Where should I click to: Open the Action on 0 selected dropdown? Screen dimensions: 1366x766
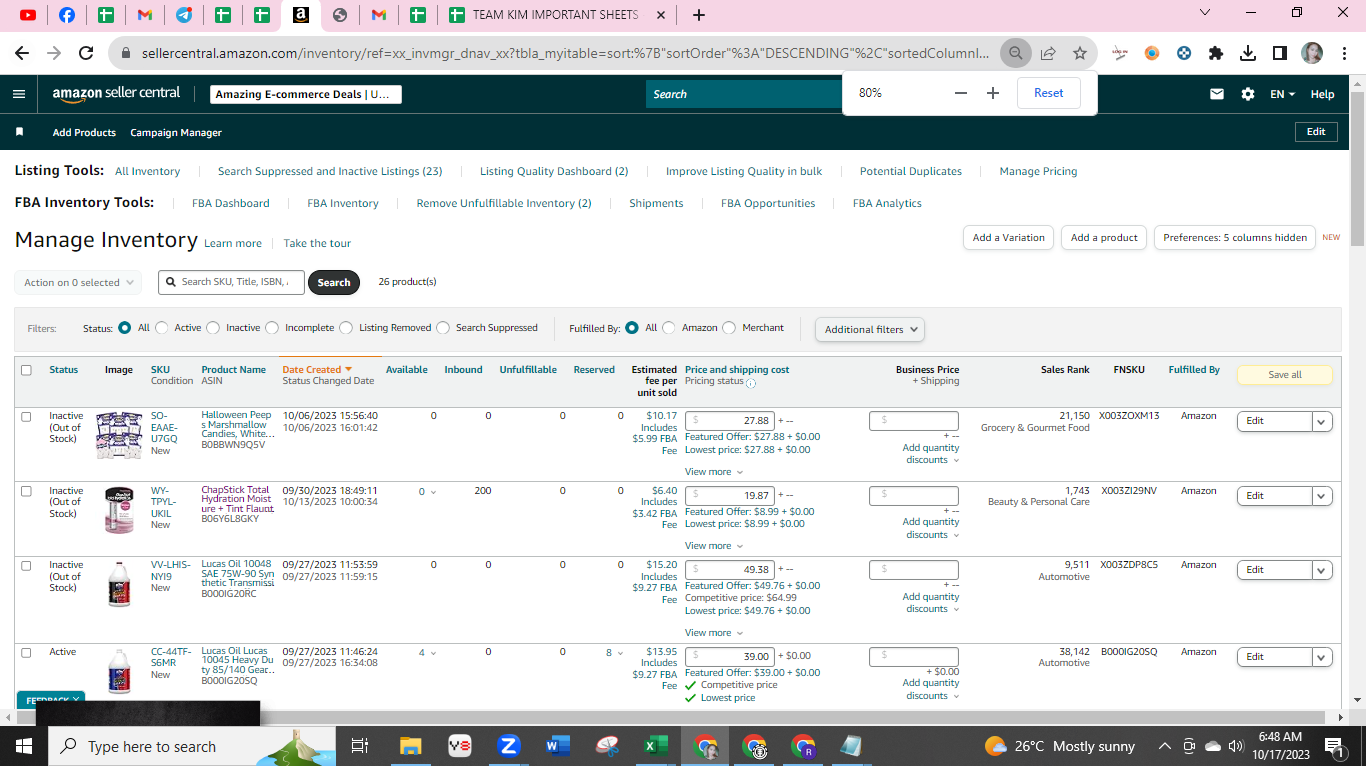point(78,282)
